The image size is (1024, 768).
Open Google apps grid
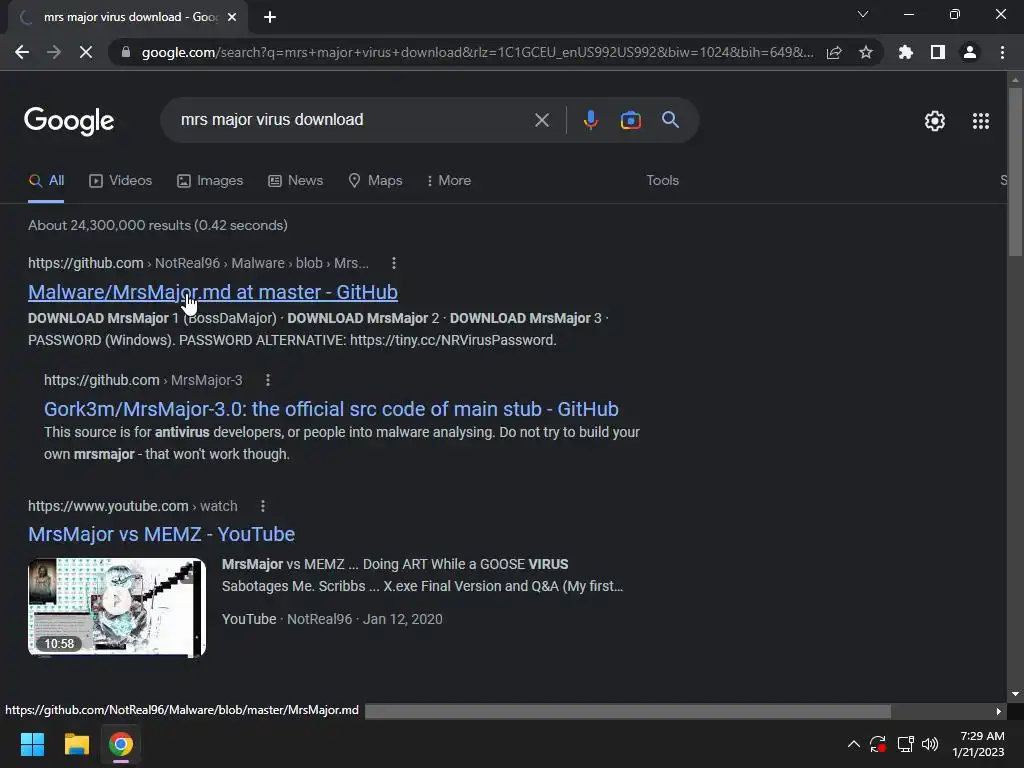click(x=981, y=121)
